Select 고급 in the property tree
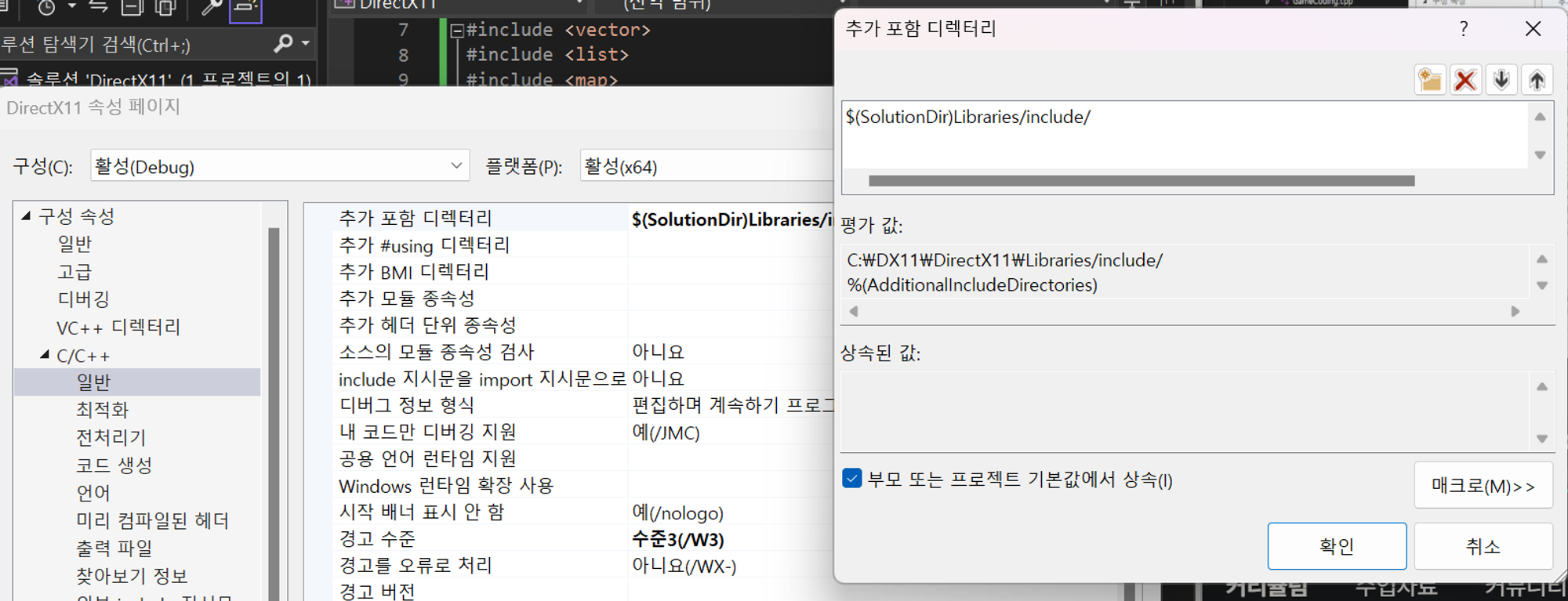 [74, 271]
